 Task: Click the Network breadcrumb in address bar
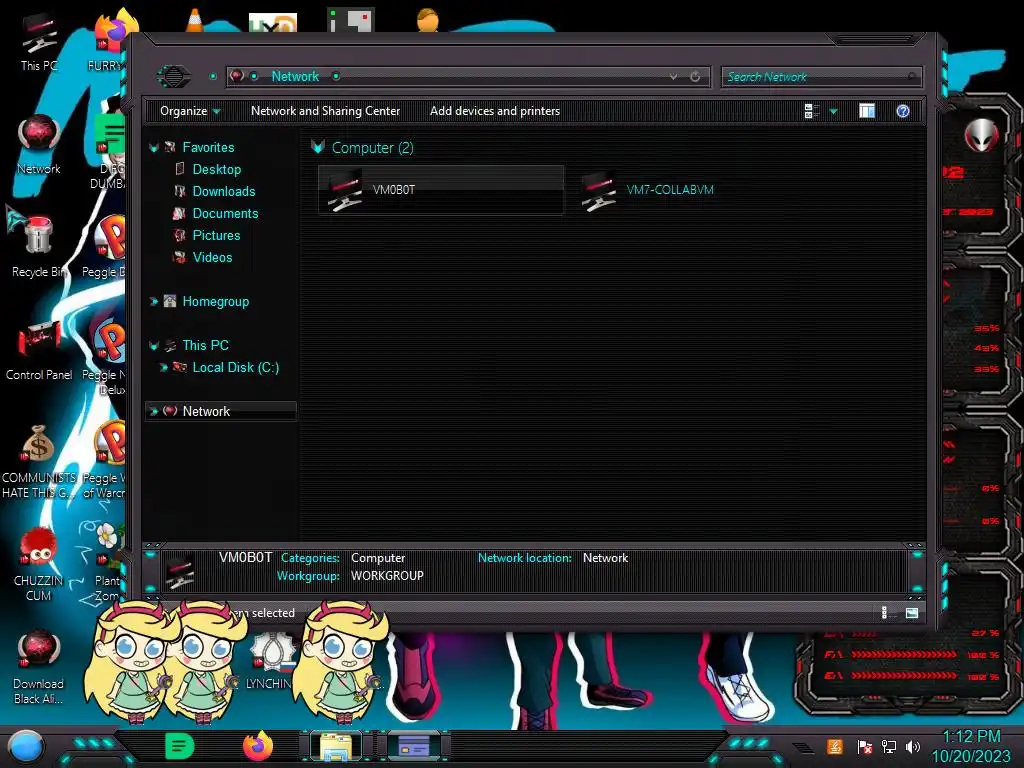point(295,76)
